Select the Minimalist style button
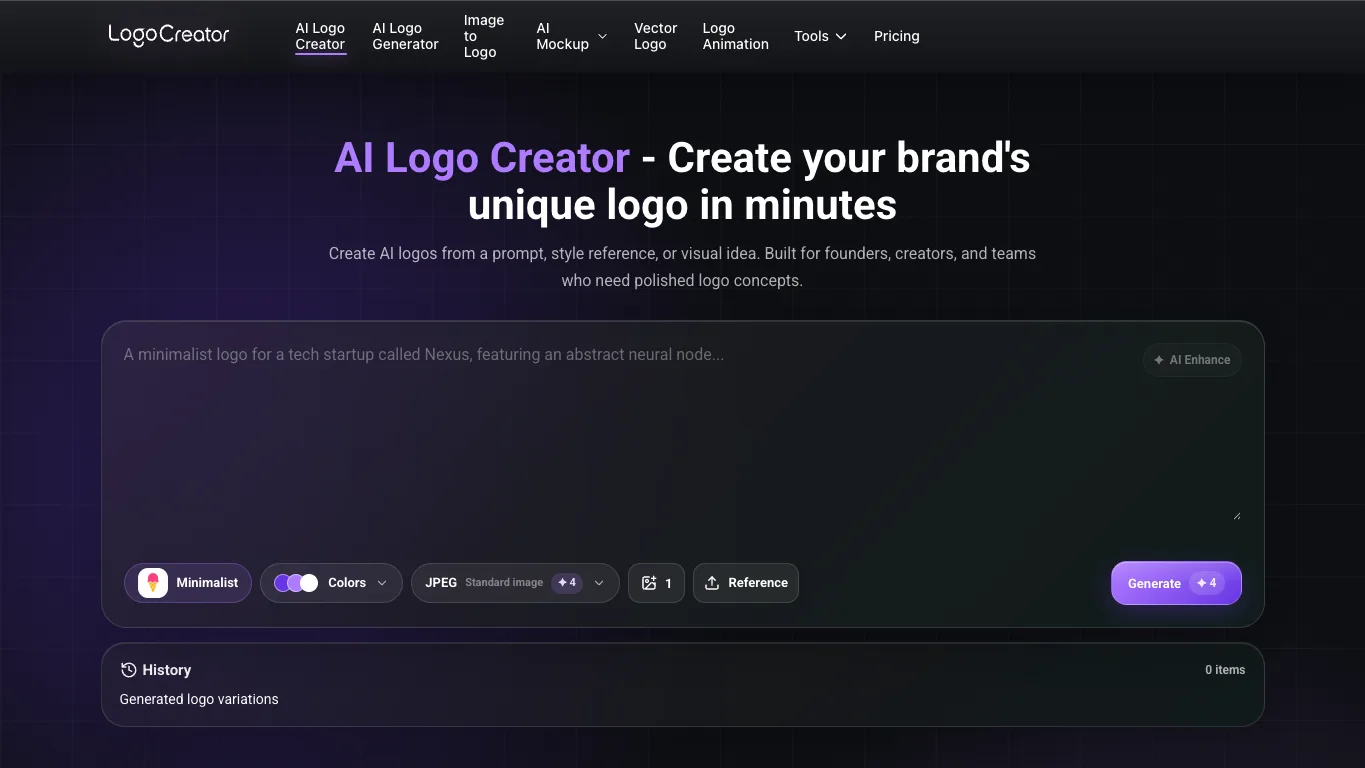Screen dimensions: 1365x768 tap(188, 583)
